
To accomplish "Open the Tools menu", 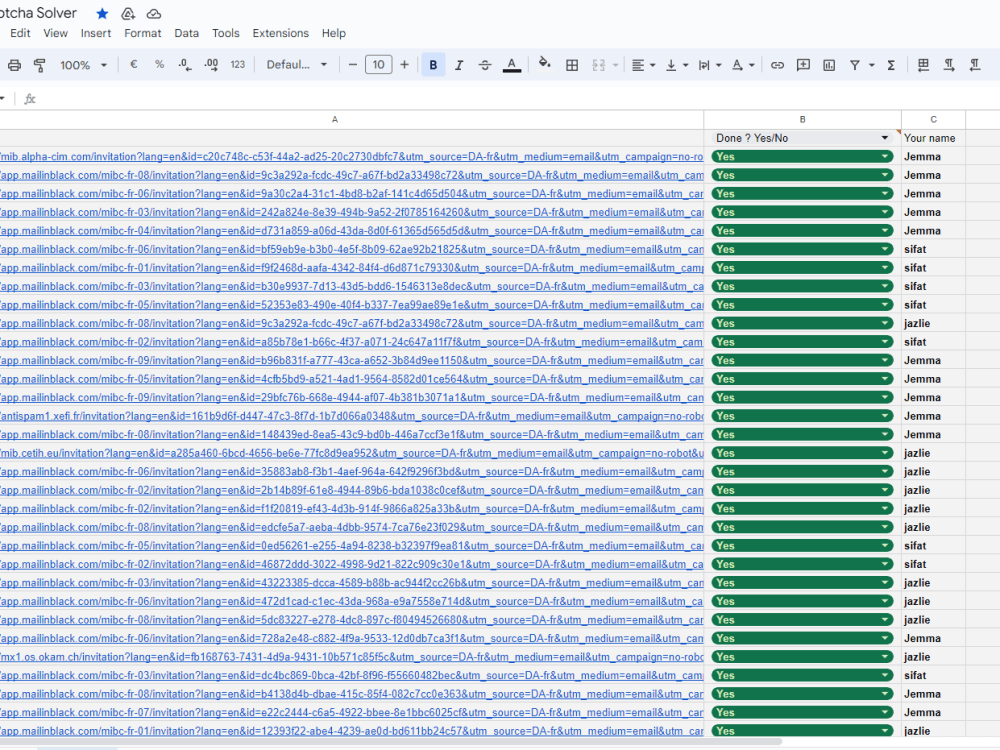I will [x=226, y=33].
